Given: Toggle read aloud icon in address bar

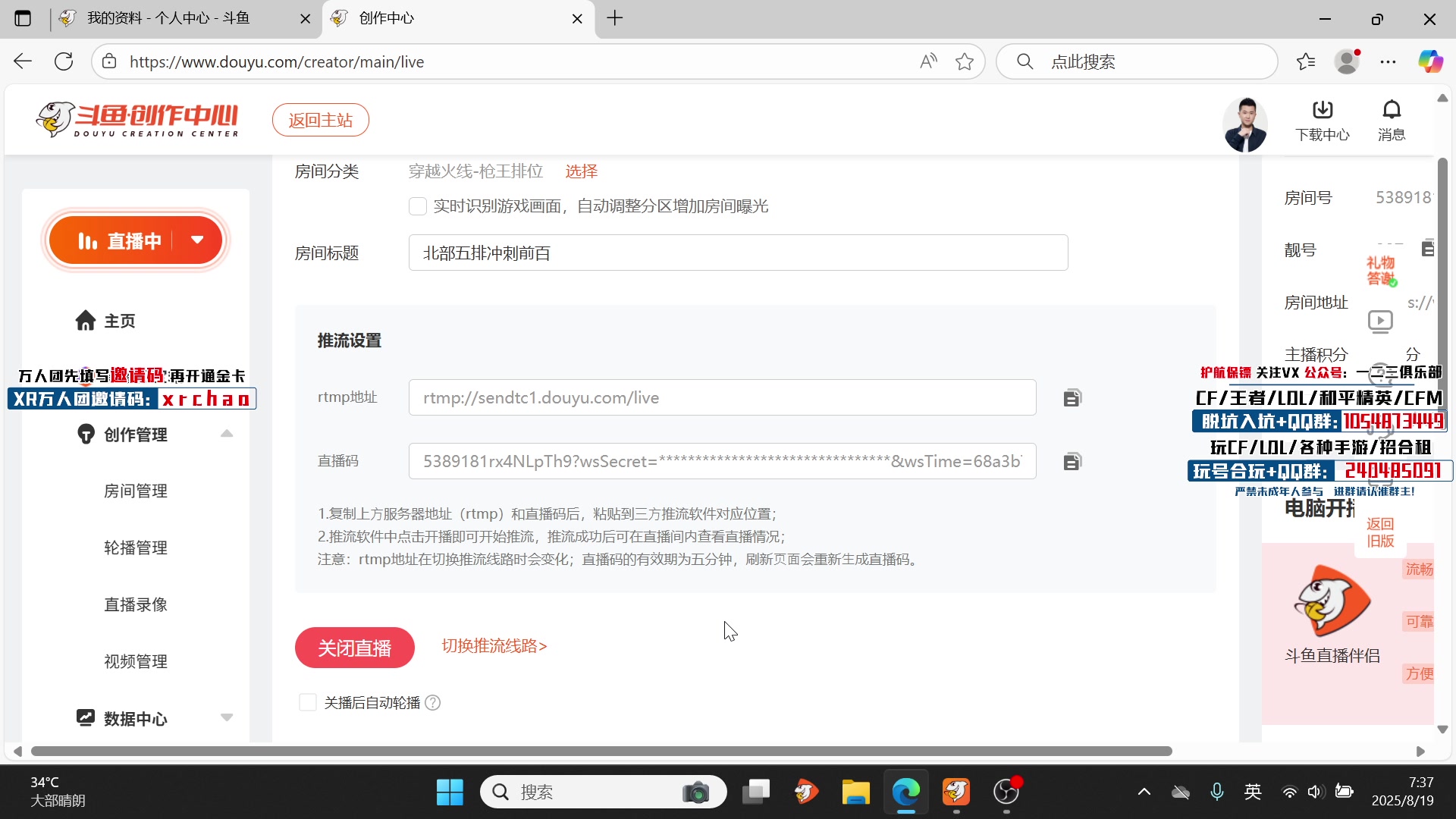Looking at the screenshot, I should [928, 61].
